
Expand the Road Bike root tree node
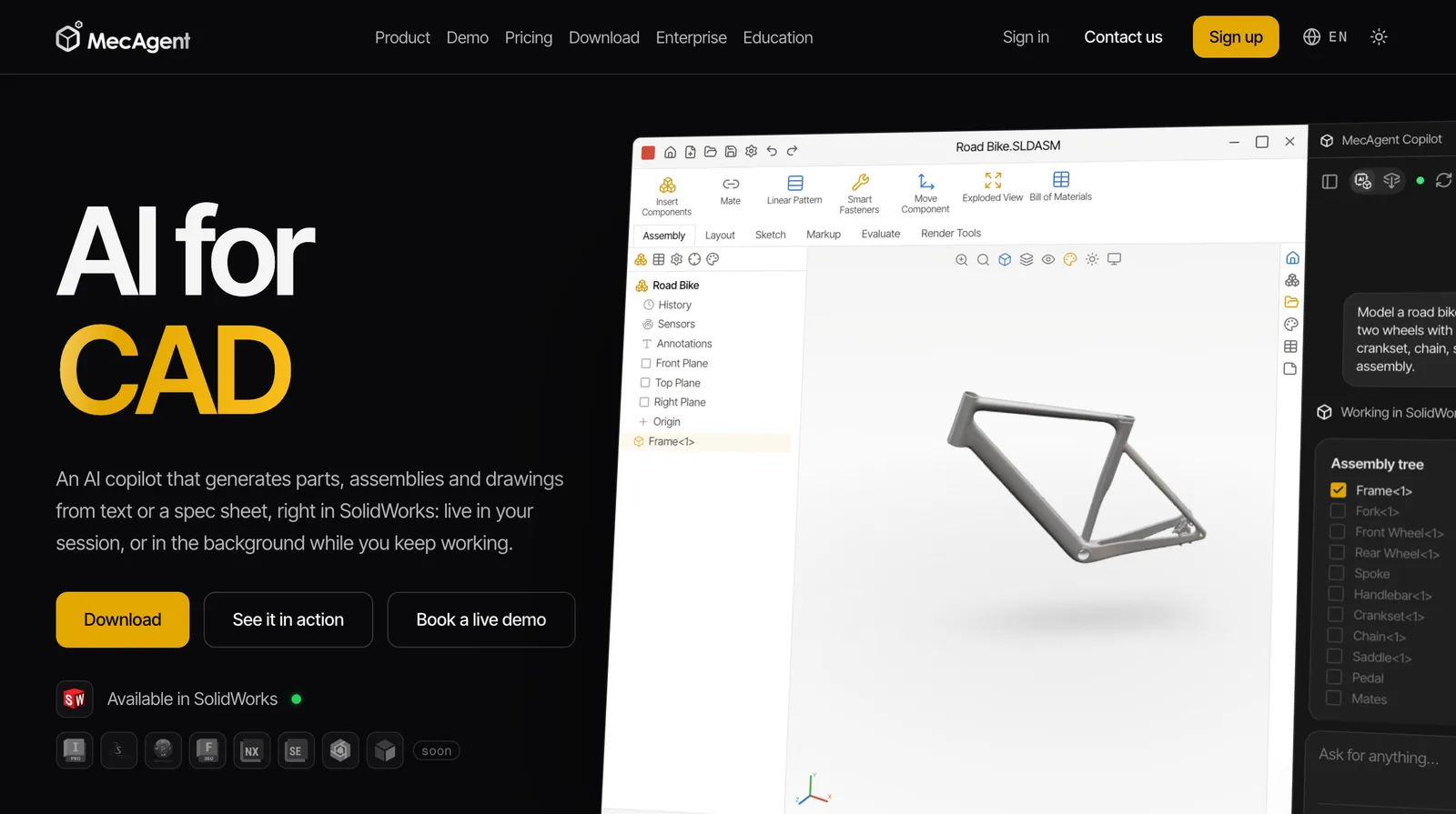point(667,286)
